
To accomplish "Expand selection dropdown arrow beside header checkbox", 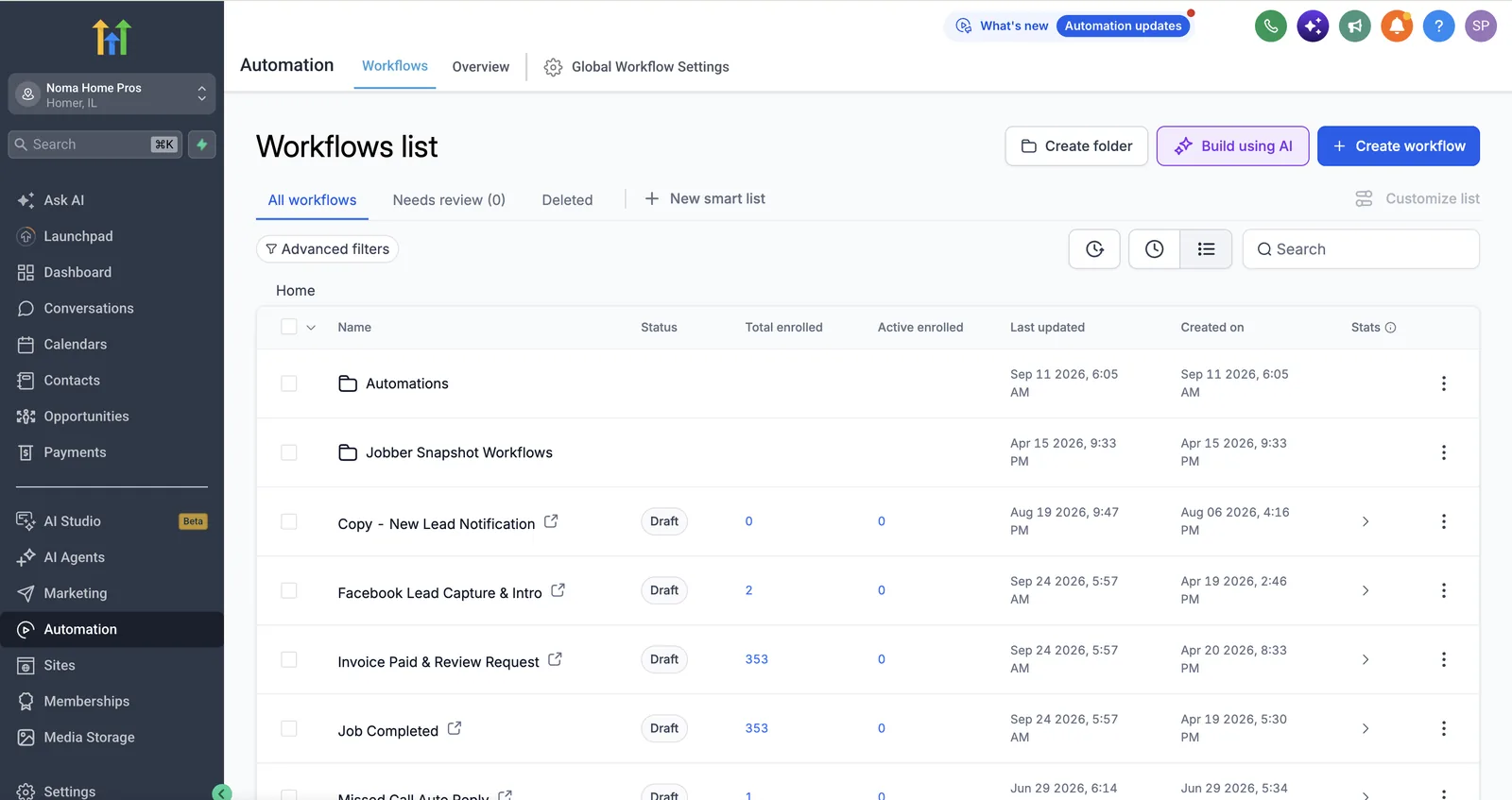I will click(x=311, y=328).
